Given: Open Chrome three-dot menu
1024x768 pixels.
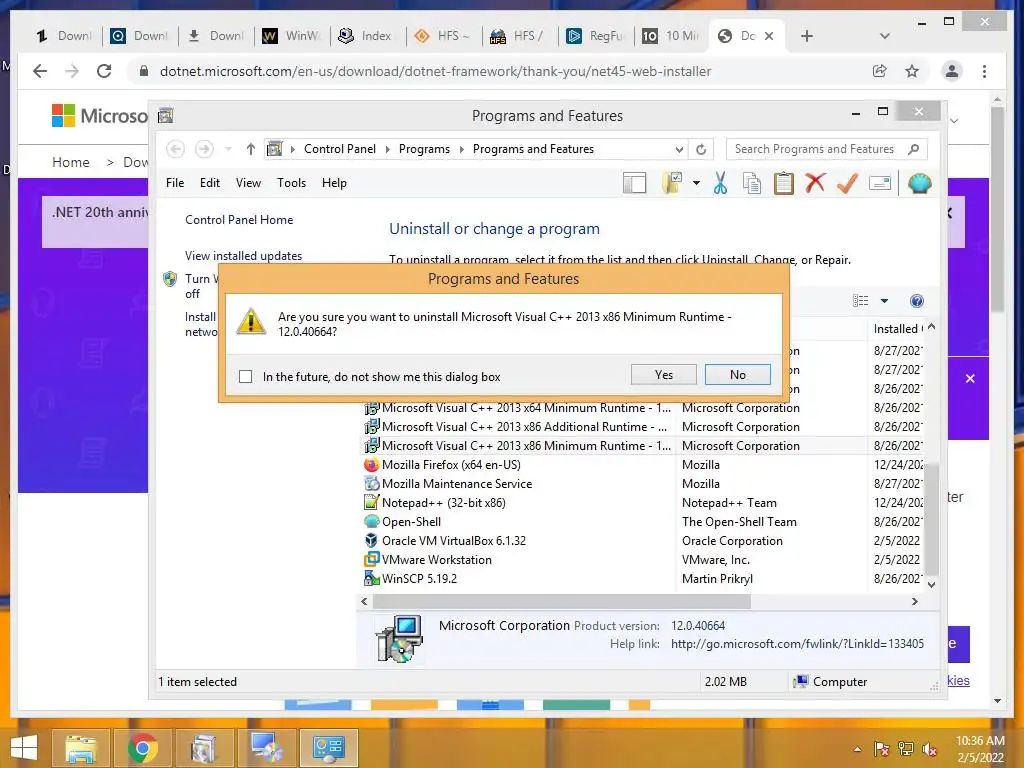Looking at the screenshot, I should [984, 71].
